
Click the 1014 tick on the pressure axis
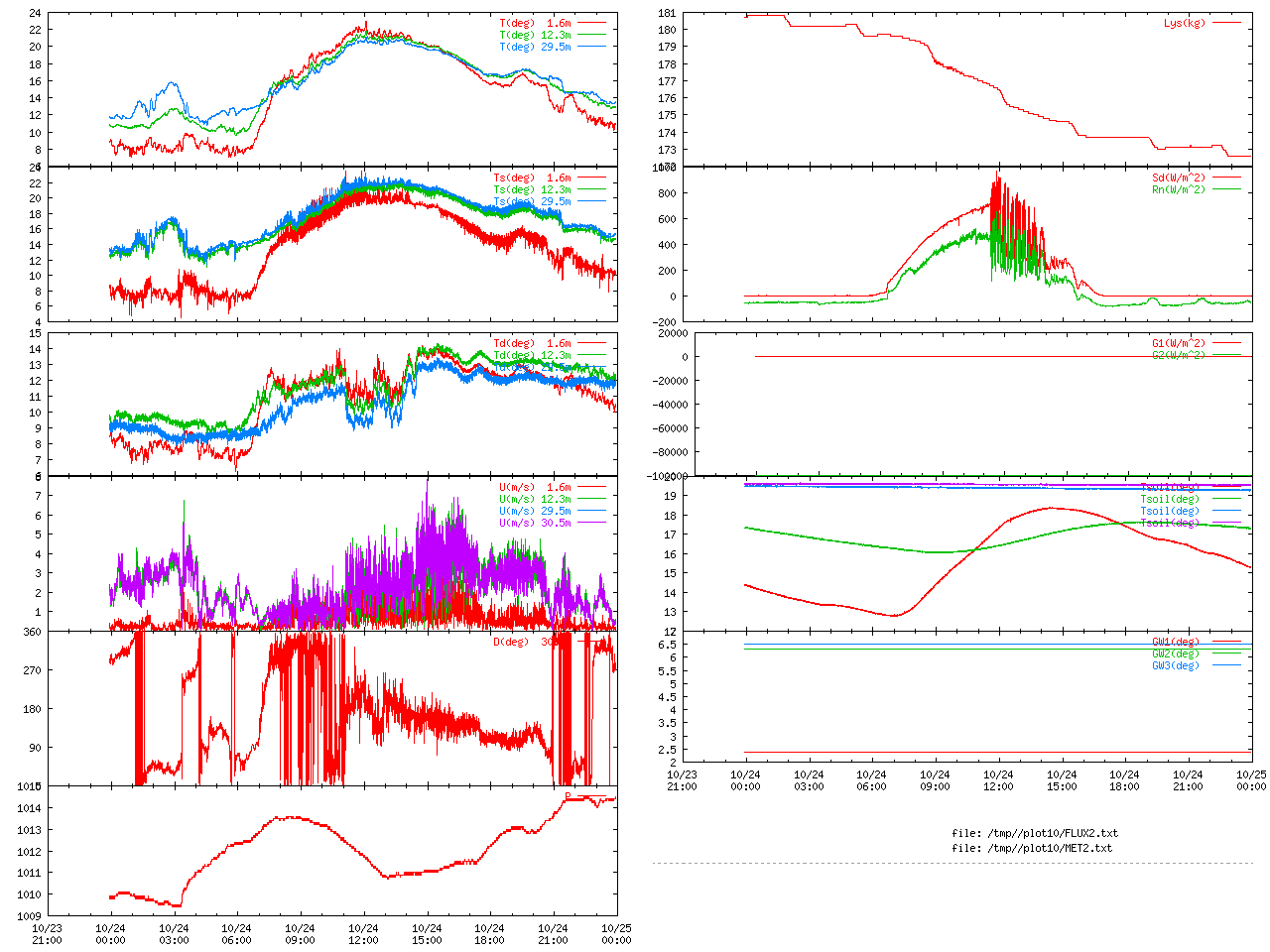[x=29, y=809]
